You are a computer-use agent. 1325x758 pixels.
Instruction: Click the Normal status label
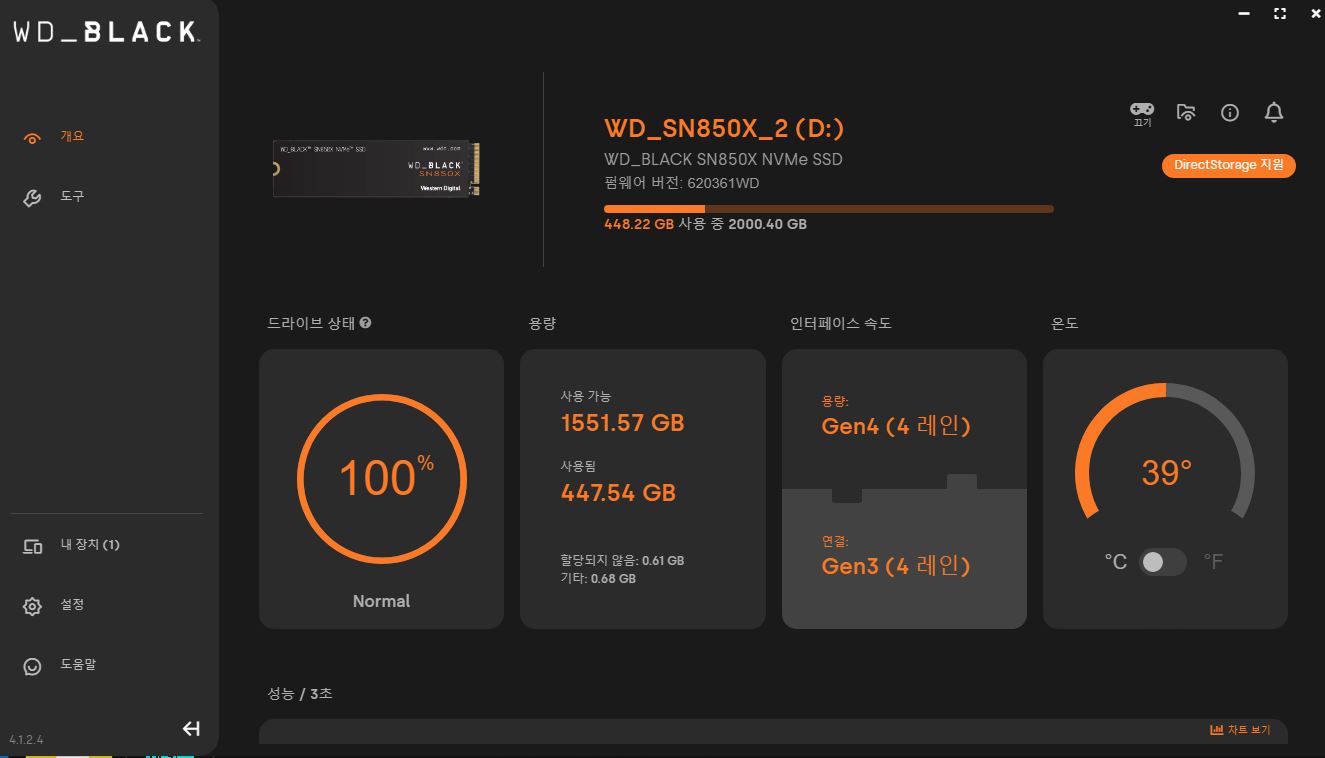(x=381, y=601)
